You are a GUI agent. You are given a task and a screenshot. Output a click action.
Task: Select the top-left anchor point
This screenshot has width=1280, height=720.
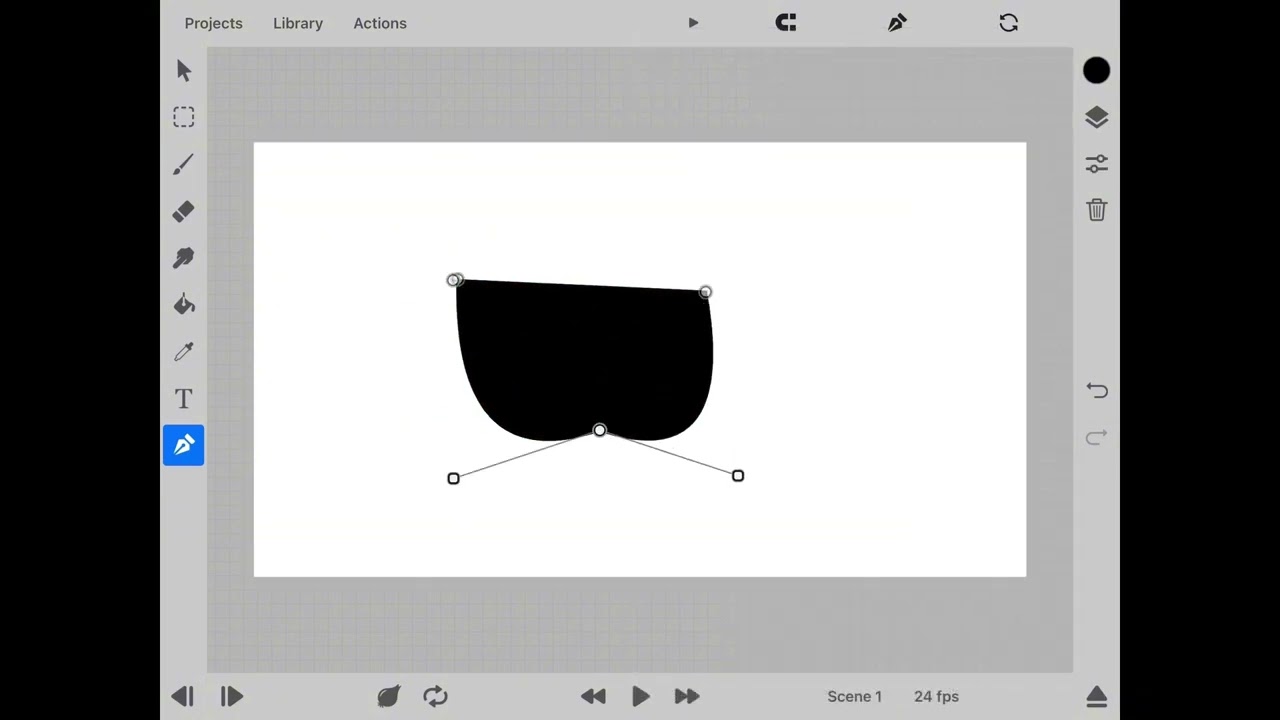click(454, 280)
